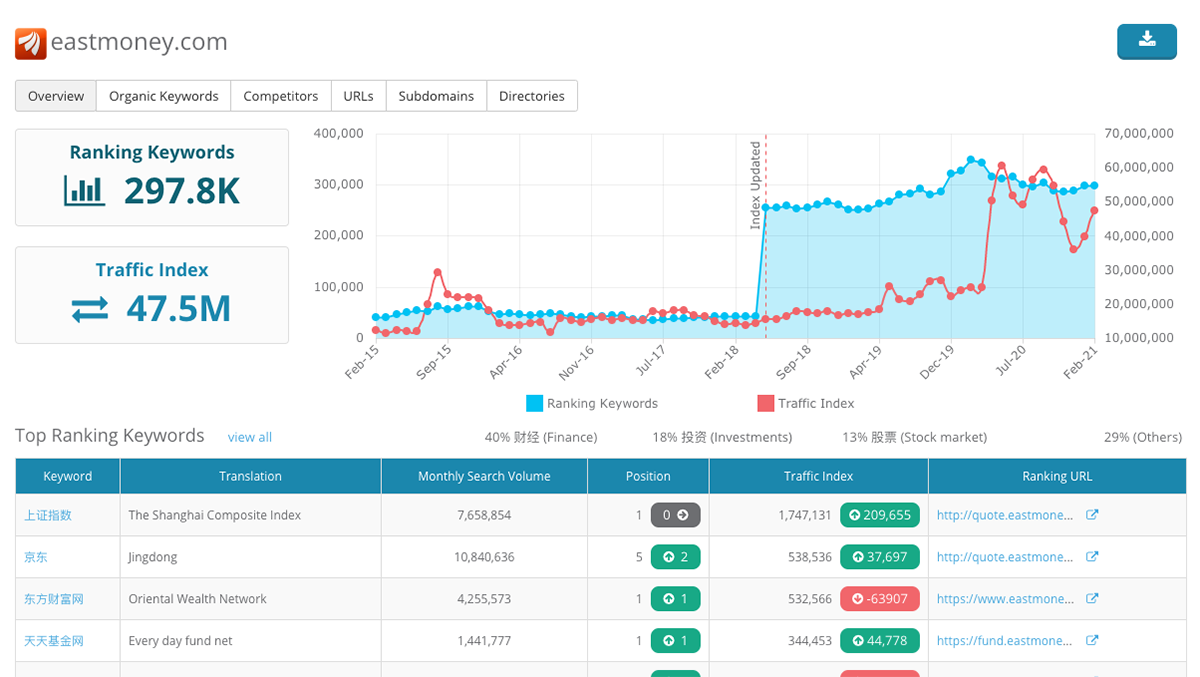Click the download report button
This screenshot has height=677, width=1200.
[1147, 41]
